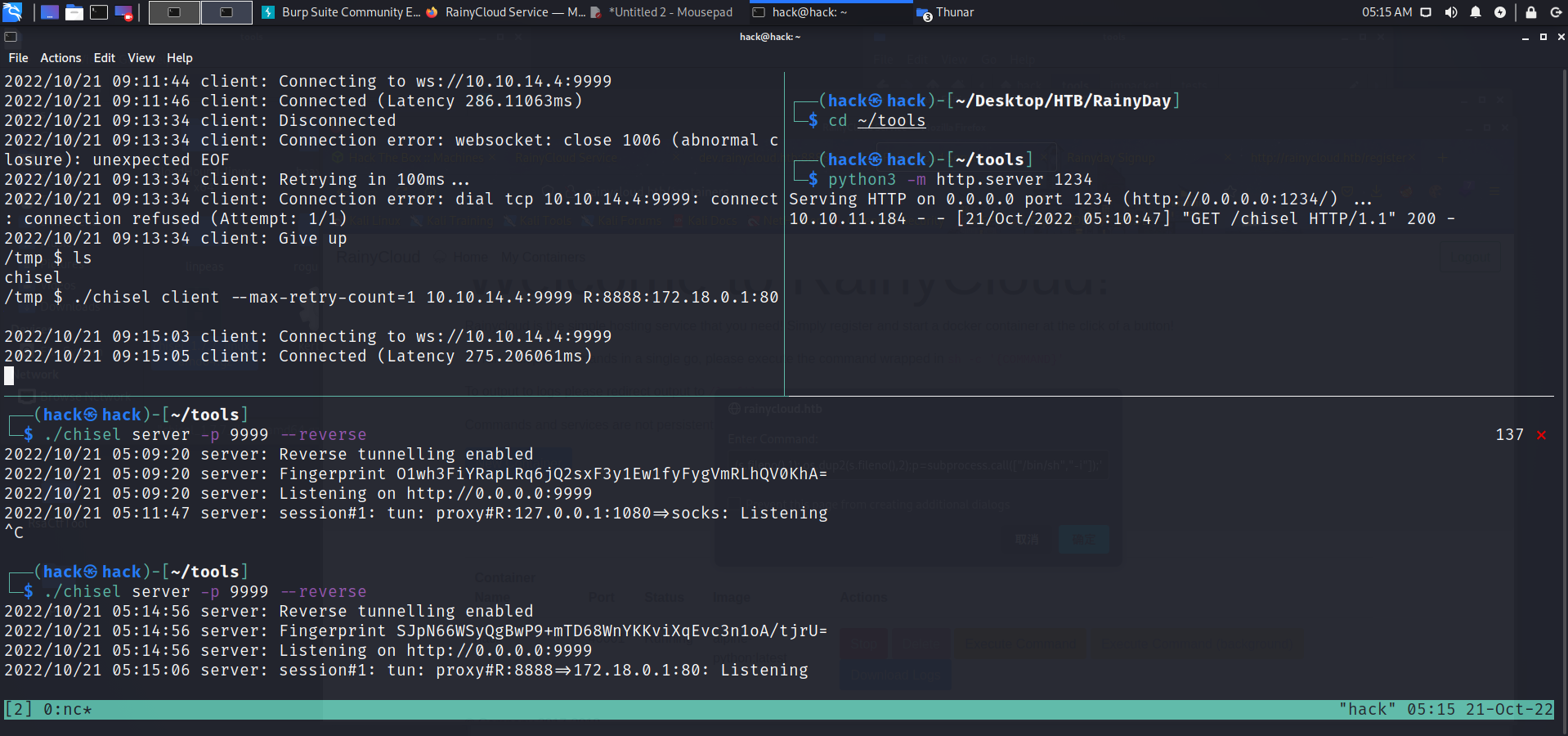Launch terminal emulator from panel

click(99, 12)
